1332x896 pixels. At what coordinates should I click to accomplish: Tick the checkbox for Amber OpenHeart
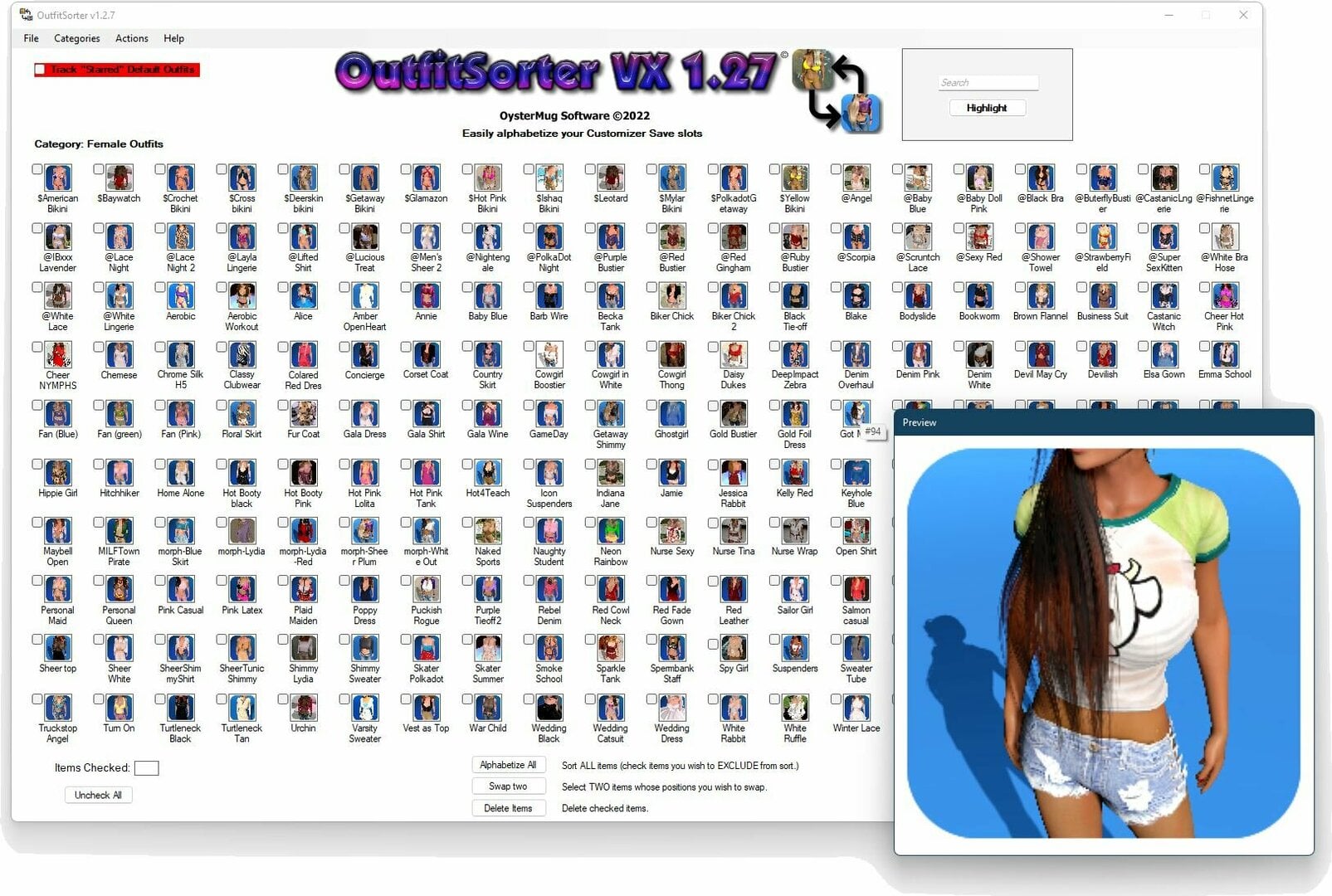pyautogui.click(x=344, y=288)
